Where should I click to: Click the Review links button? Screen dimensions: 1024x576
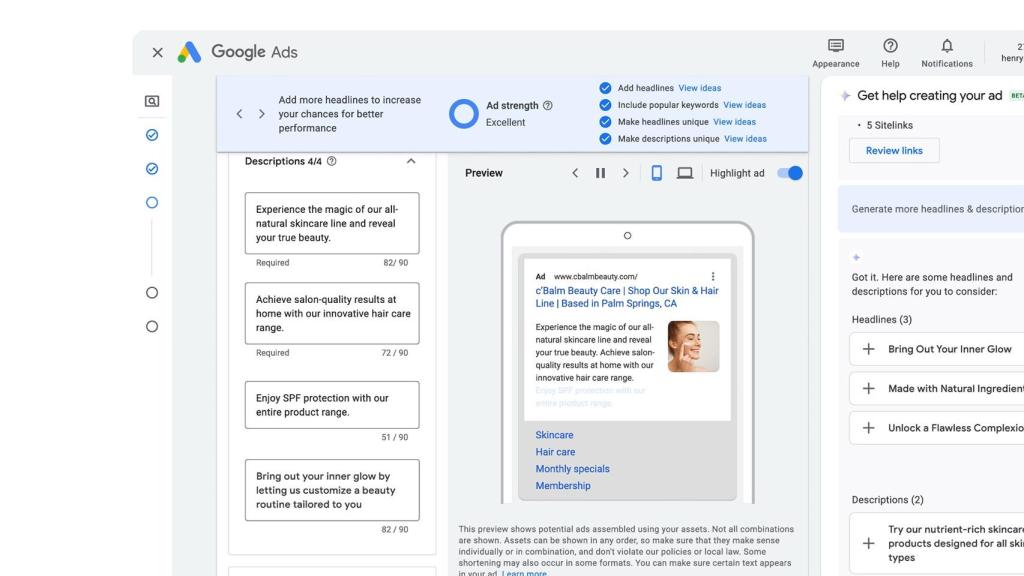point(894,151)
